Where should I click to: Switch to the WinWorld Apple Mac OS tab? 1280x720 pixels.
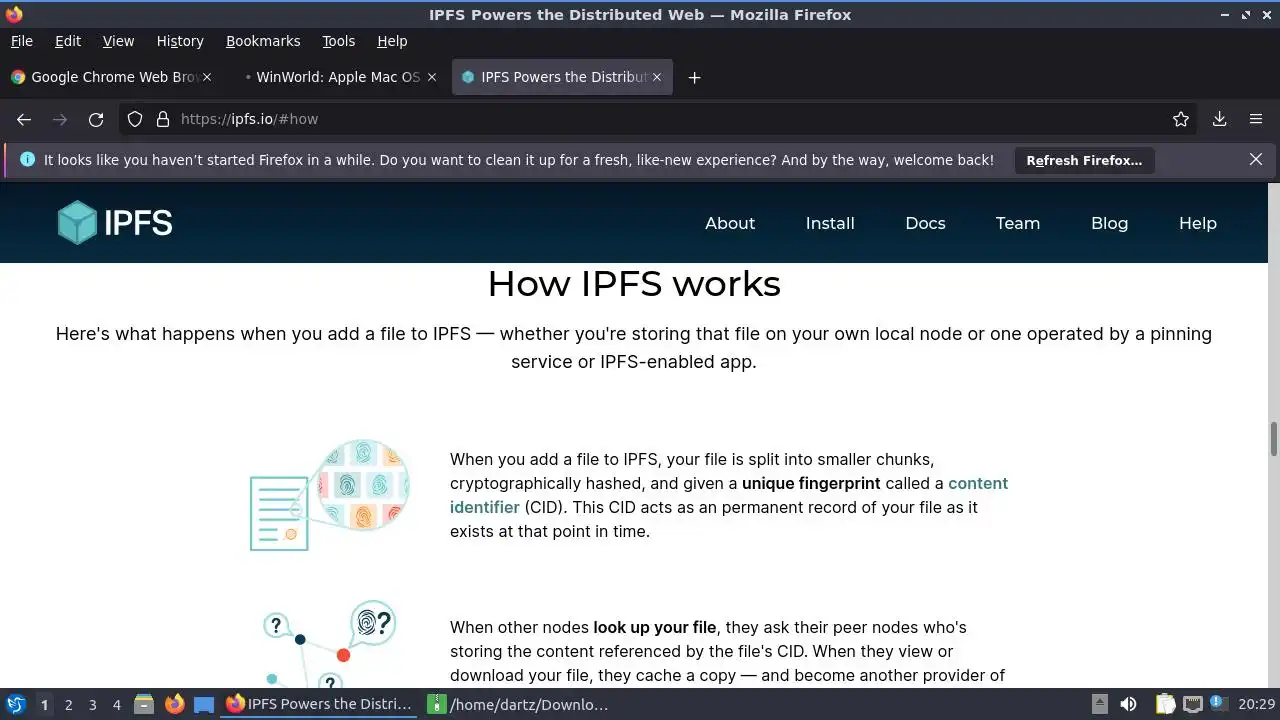[336, 77]
